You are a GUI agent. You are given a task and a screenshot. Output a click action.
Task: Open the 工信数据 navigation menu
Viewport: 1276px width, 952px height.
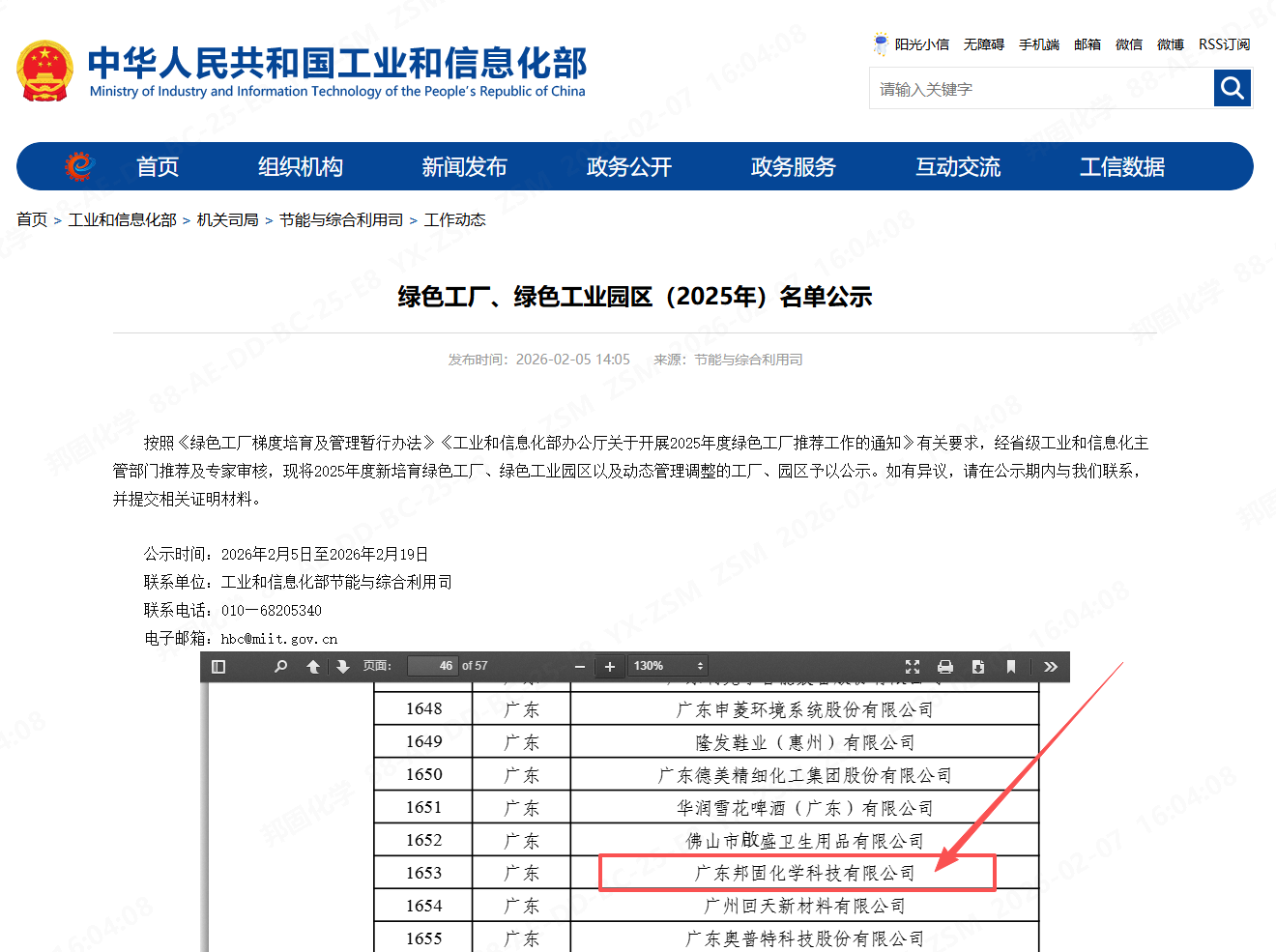click(x=1122, y=167)
